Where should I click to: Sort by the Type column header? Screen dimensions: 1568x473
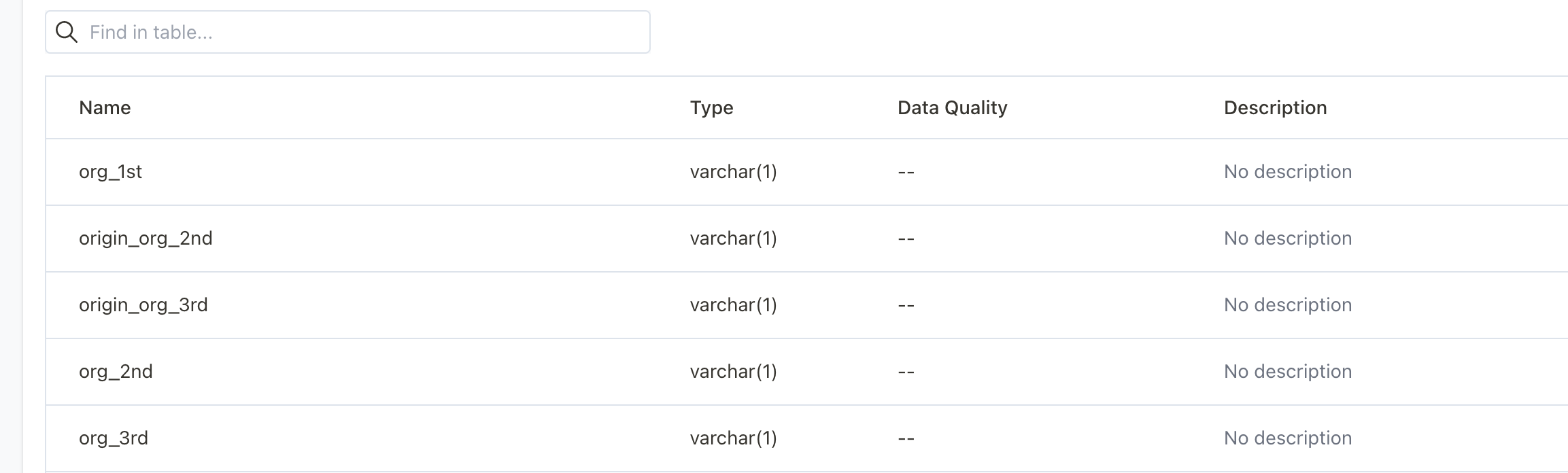click(711, 107)
